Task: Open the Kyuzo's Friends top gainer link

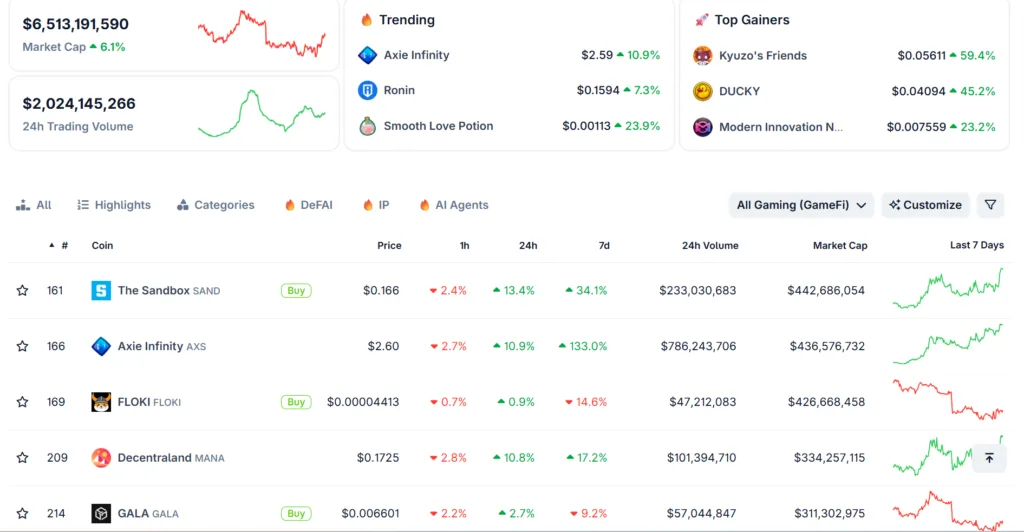Action: coord(762,56)
